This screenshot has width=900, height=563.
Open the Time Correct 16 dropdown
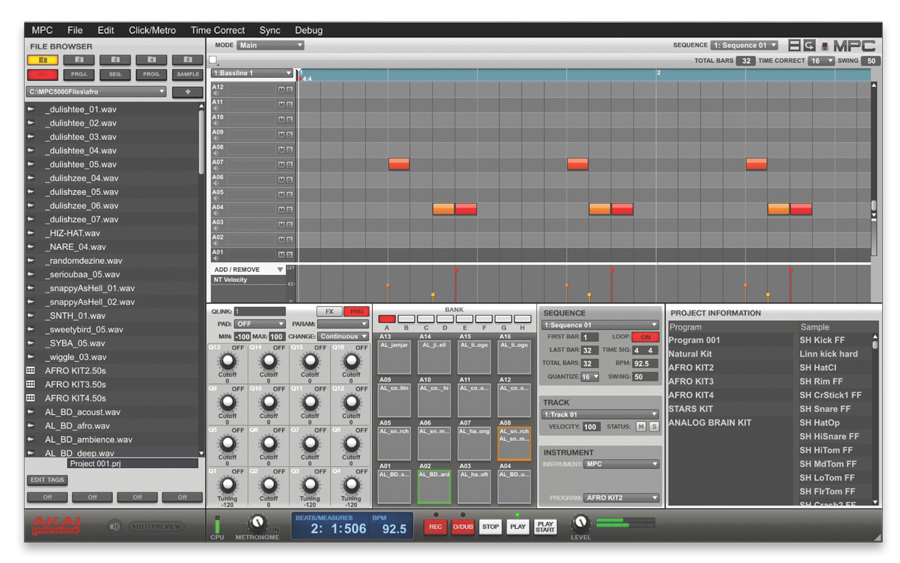[821, 61]
